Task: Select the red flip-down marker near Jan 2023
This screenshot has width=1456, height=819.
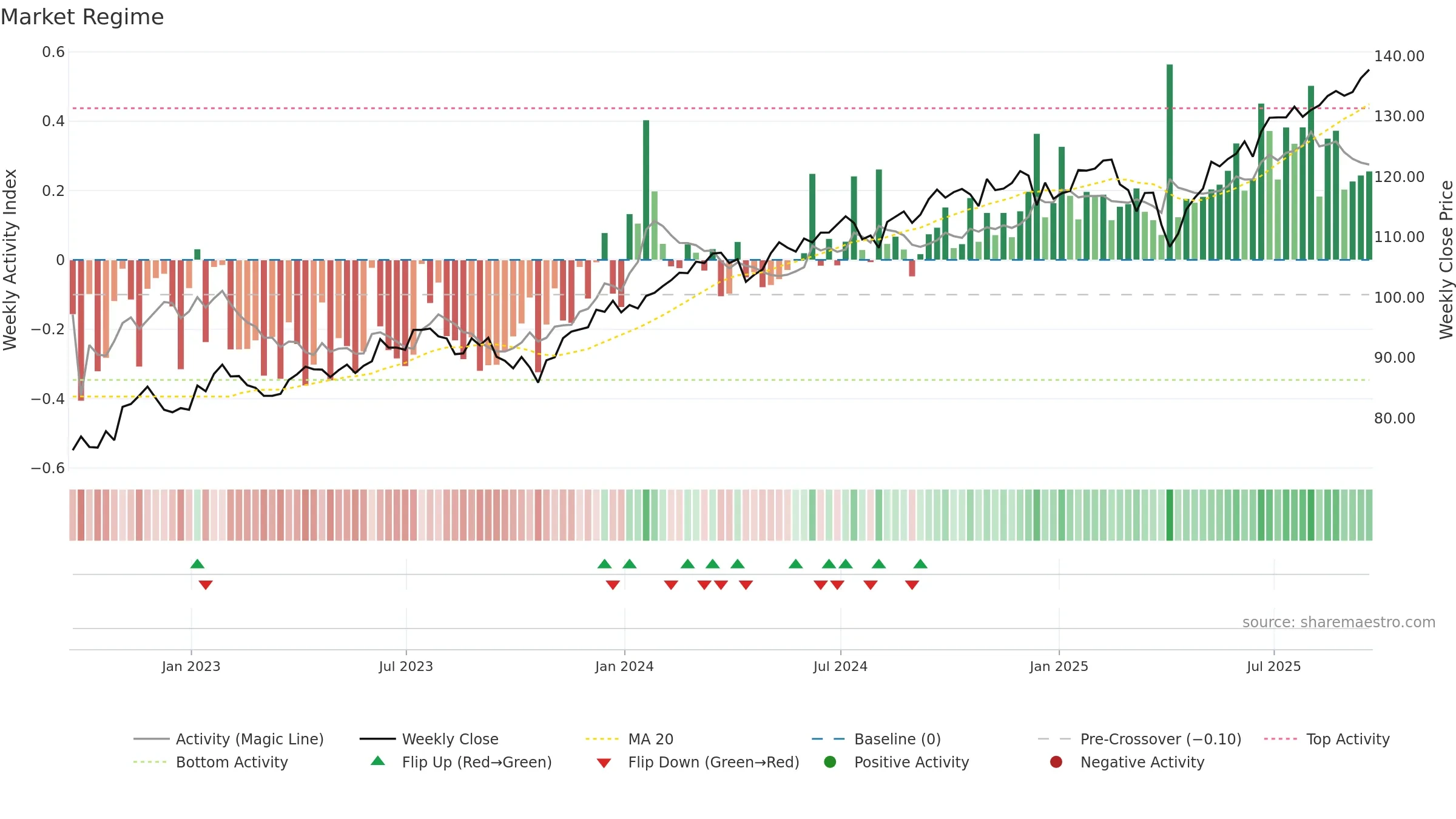Action: click(206, 585)
